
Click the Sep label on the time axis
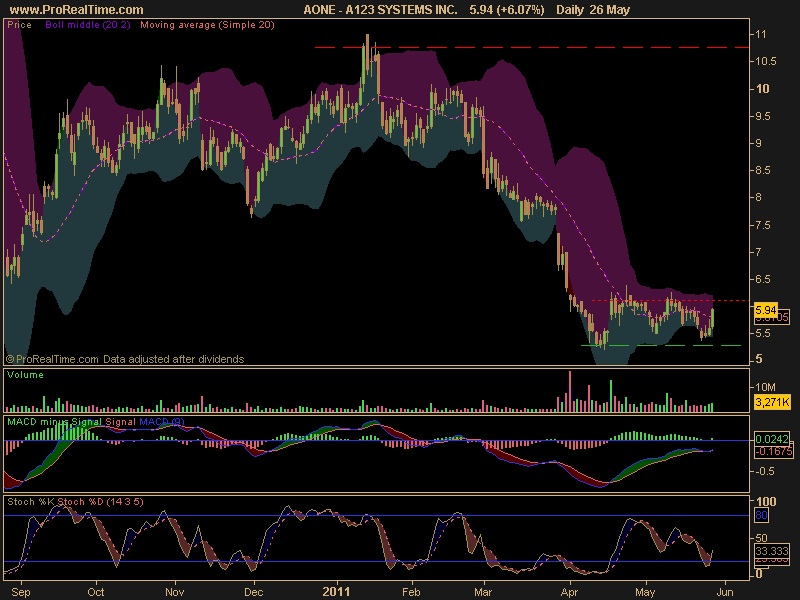point(20,592)
